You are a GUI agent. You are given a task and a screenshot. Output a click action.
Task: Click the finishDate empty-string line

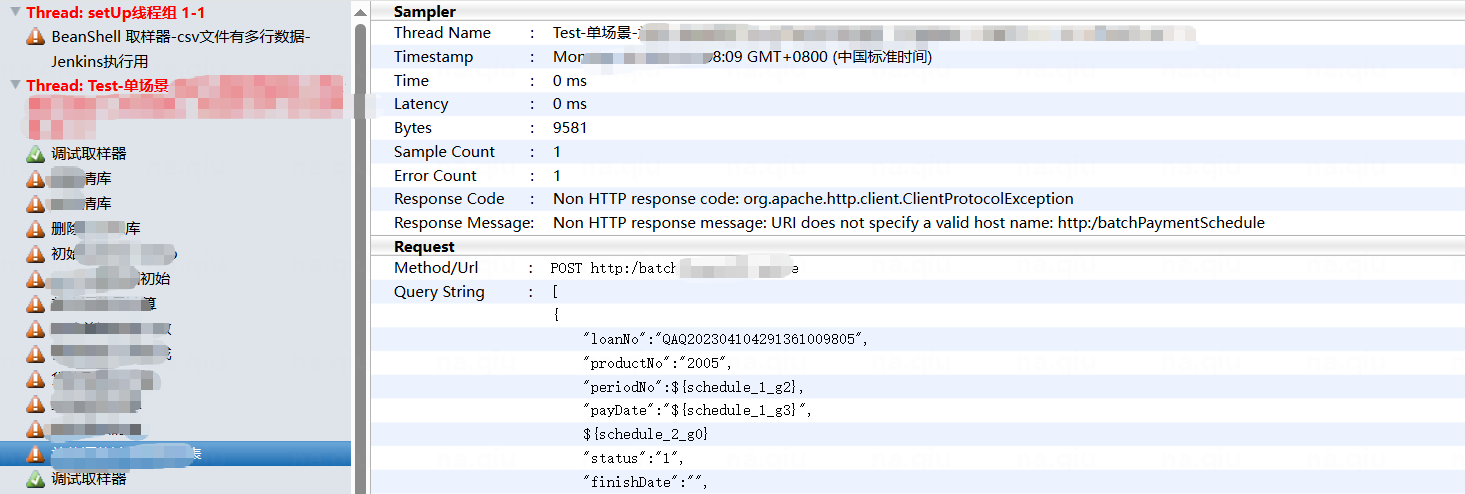pyautogui.click(x=645, y=482)
